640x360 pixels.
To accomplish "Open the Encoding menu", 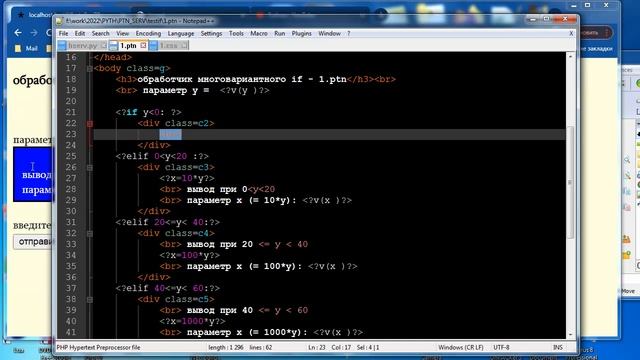I will coord(148,33).
